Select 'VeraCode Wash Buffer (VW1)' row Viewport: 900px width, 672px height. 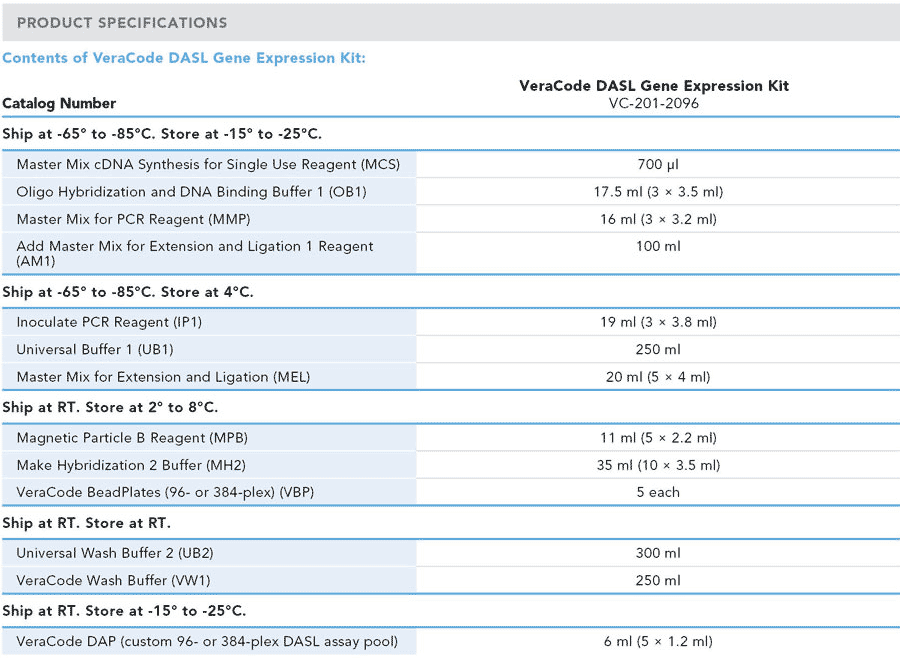point(450,581)
